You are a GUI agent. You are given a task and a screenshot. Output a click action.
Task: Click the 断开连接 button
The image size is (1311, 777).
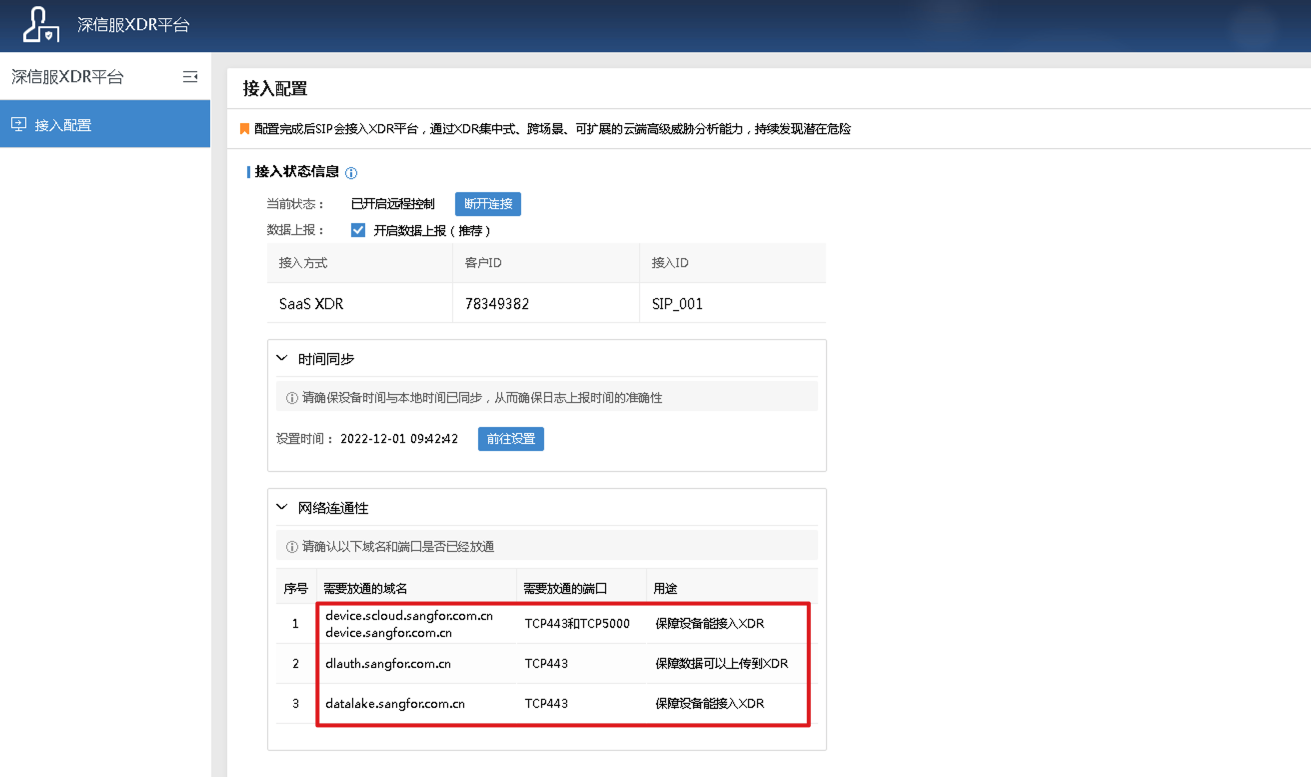(x=488, y=203)
